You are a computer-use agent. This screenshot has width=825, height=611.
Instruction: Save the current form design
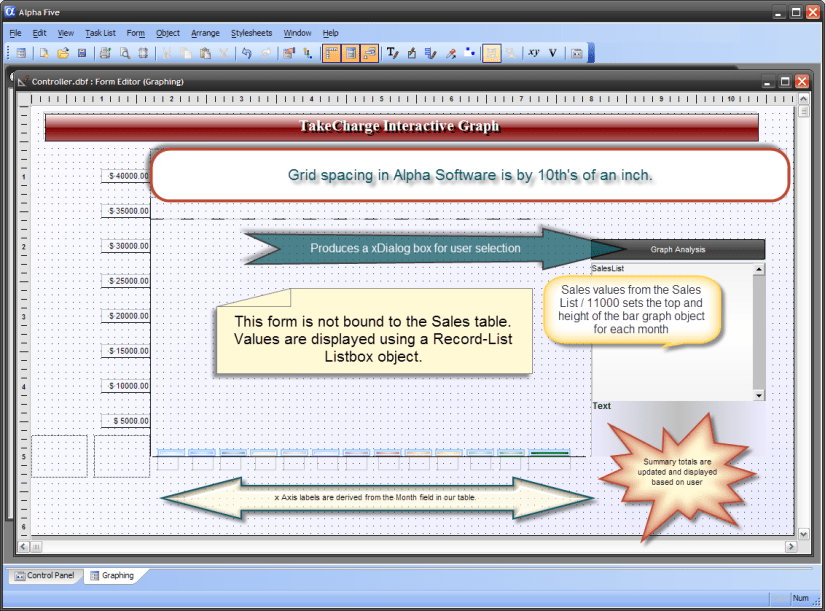click(82, 53)
